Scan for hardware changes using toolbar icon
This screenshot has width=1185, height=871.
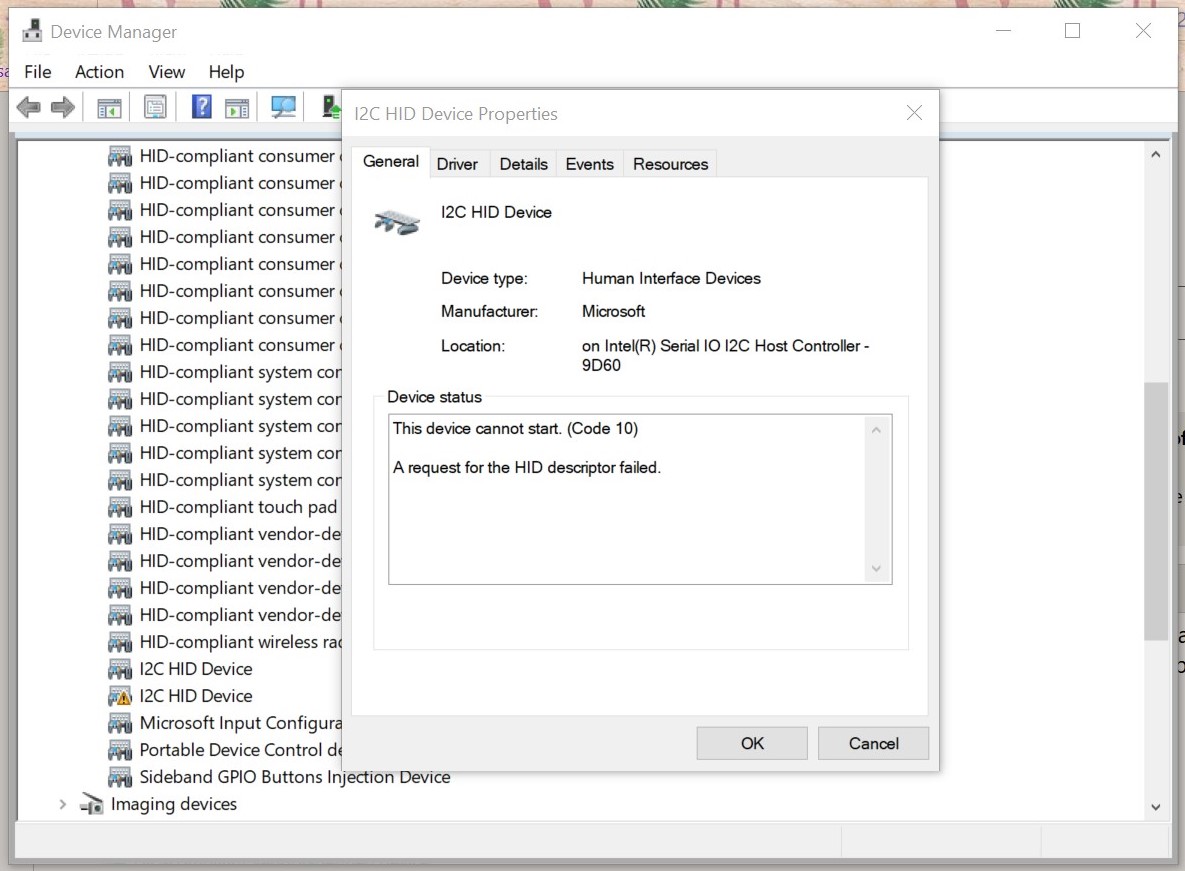(x=283, y=106)
